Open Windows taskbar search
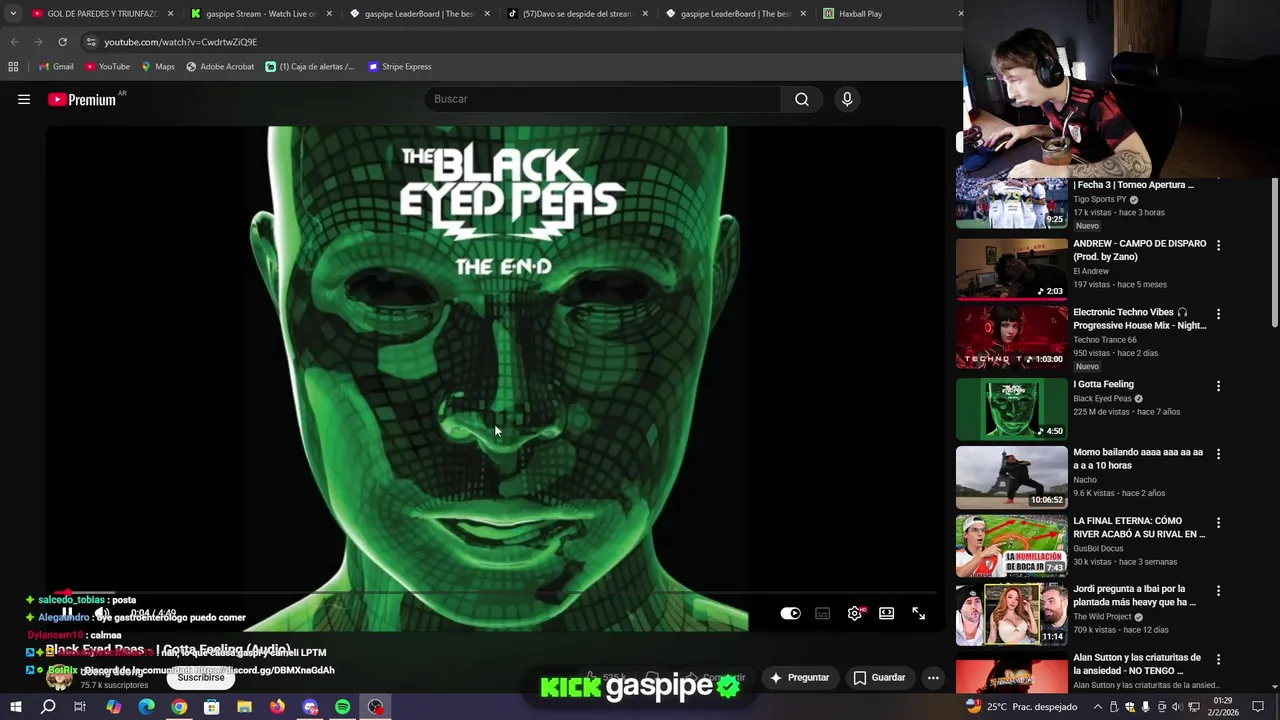1280x720 pixels. click(48, 707)
